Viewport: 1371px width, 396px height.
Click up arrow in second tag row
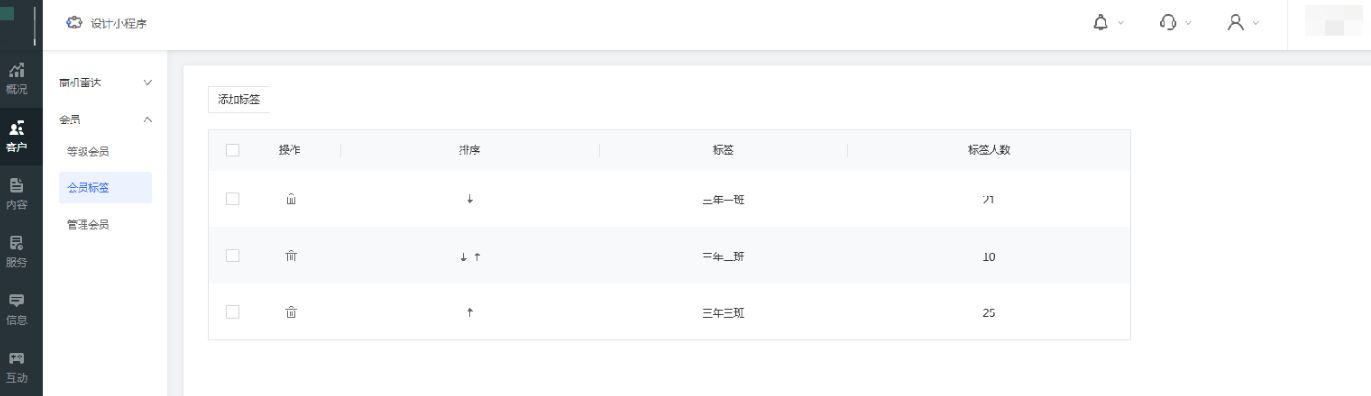477,256
